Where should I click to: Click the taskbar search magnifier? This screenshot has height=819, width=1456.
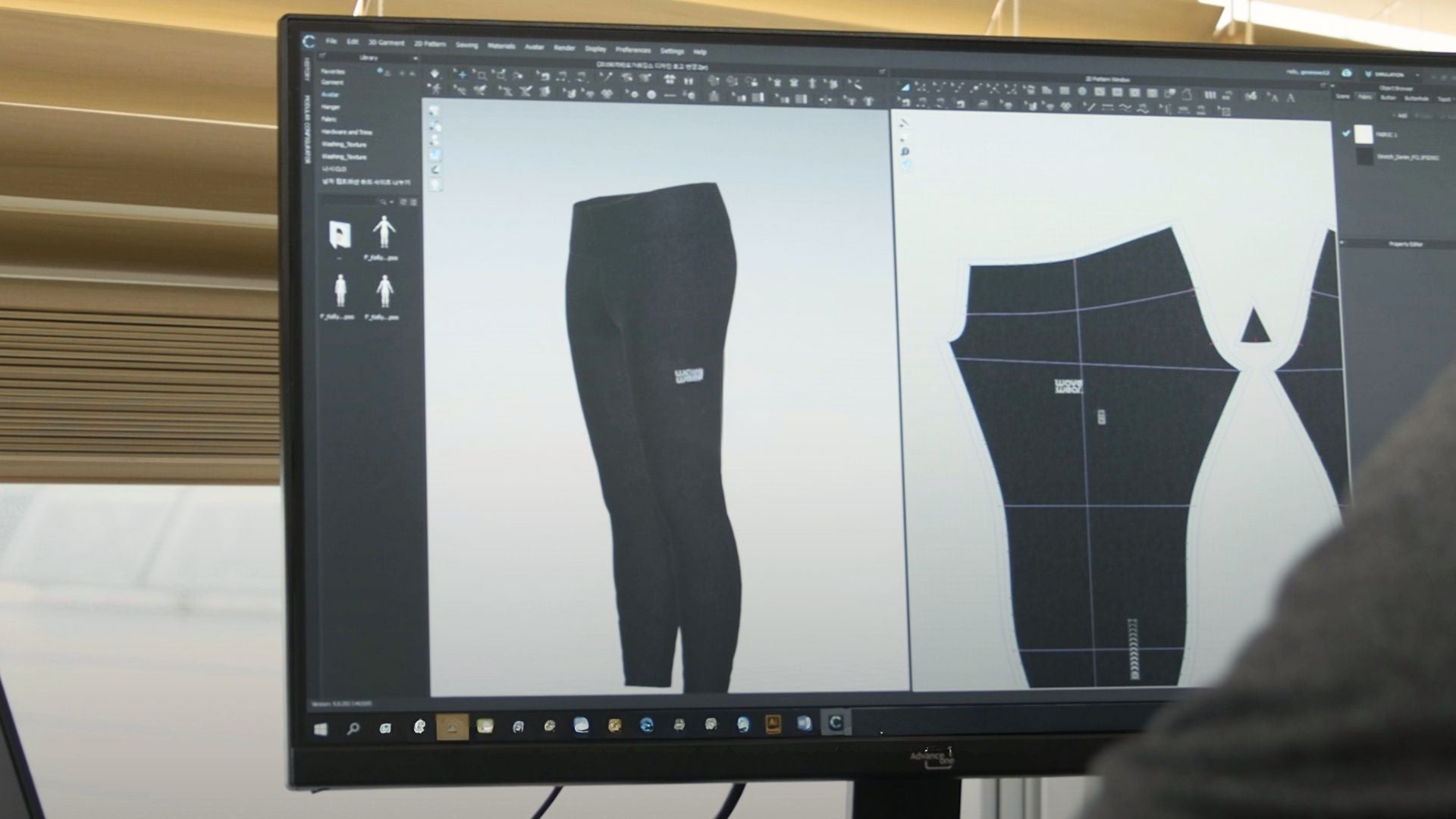[x=353, y=729]
